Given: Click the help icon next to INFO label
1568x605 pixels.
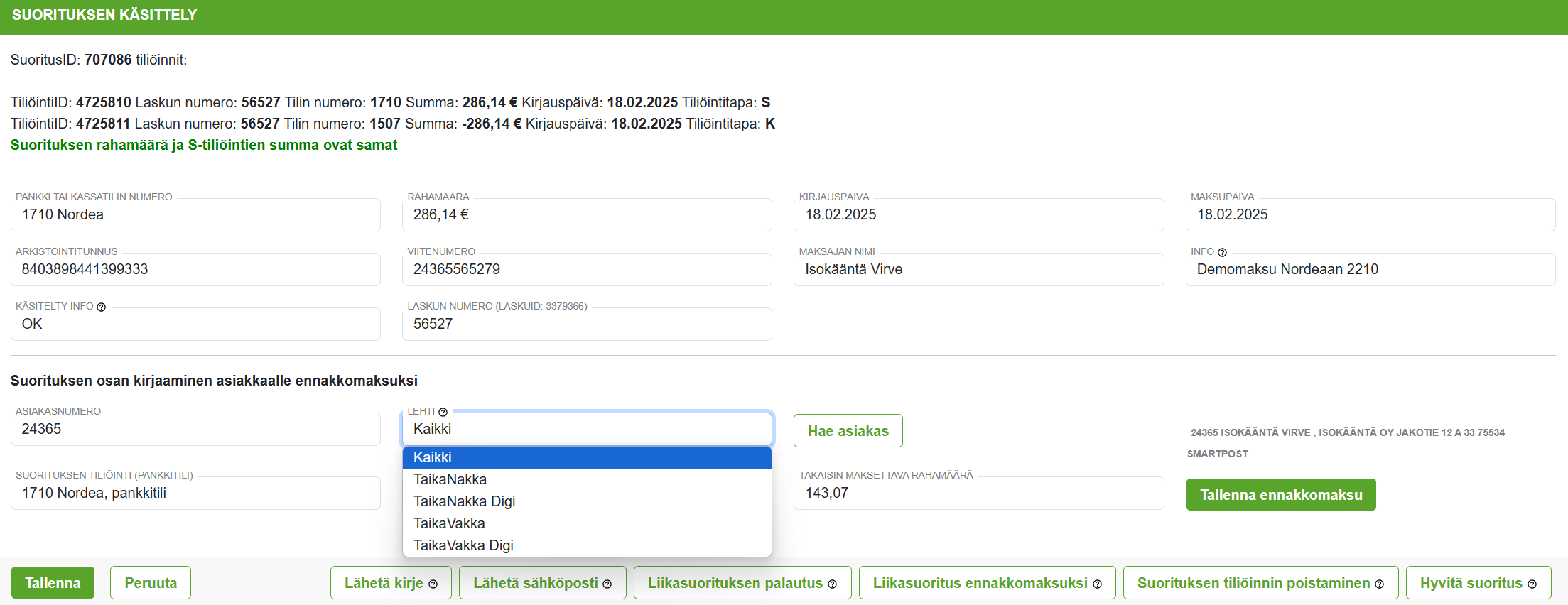Looking at the screenshot, I should [x=1222, y=253].
